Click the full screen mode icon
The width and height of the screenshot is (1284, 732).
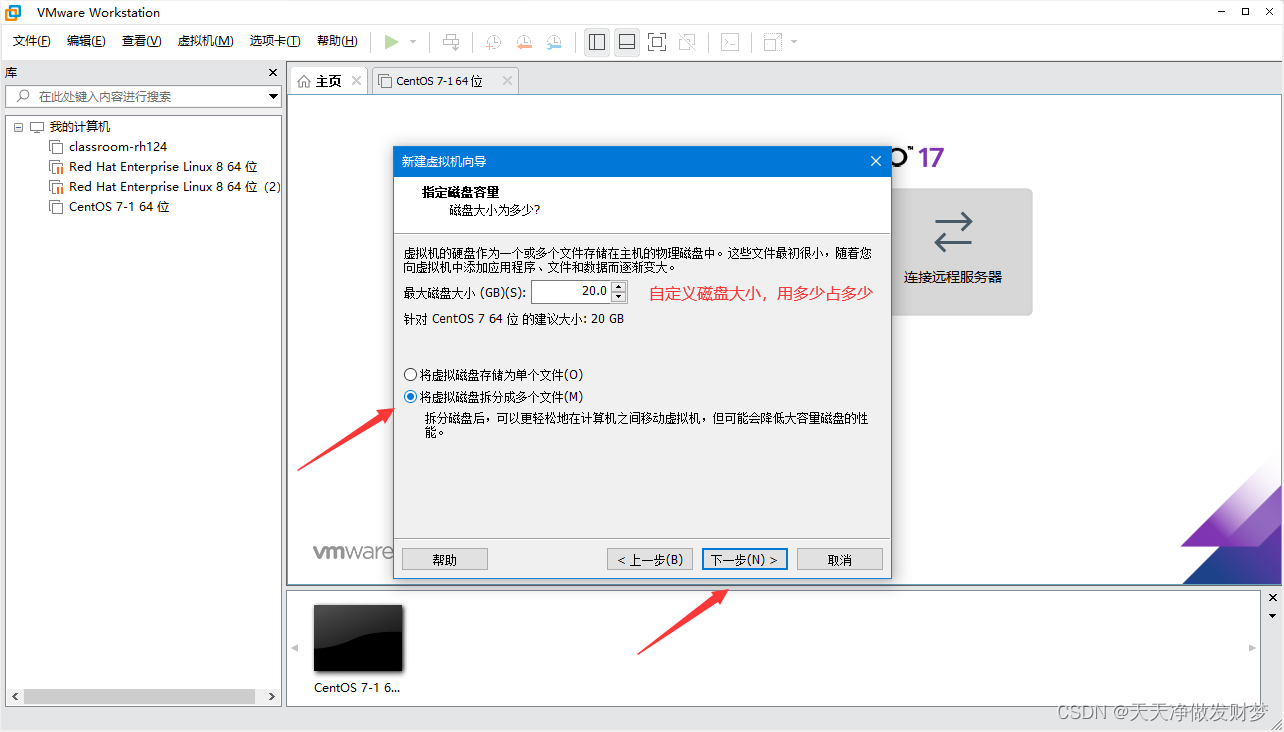[x=657, y=42]
